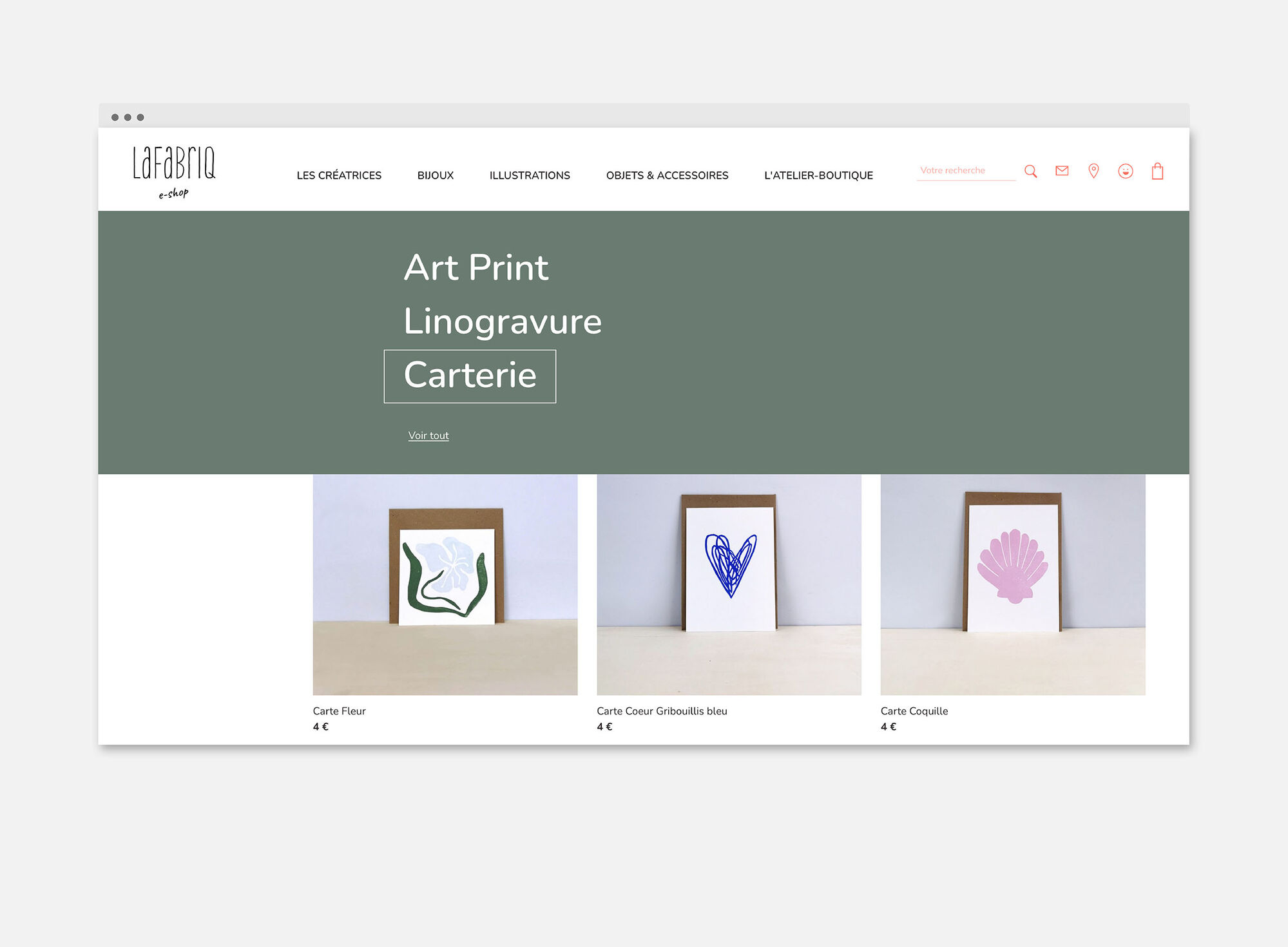Image resolution: width=1288 pixels, height=947 pixels.
Task: Select the Linogravure category
Action: pos(503,321)
